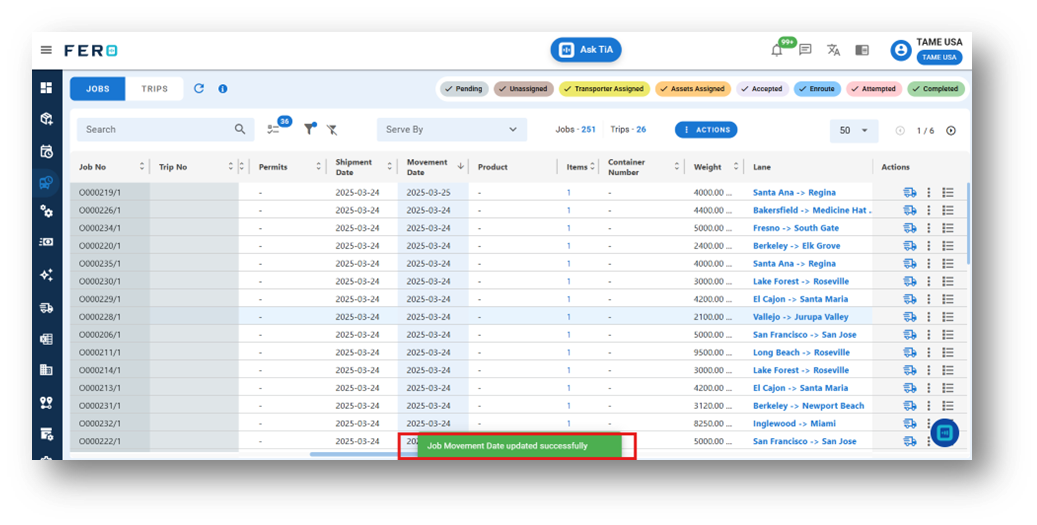1037x525 pixels.
Task: Open the notifications bell
Action: (777, 50)
